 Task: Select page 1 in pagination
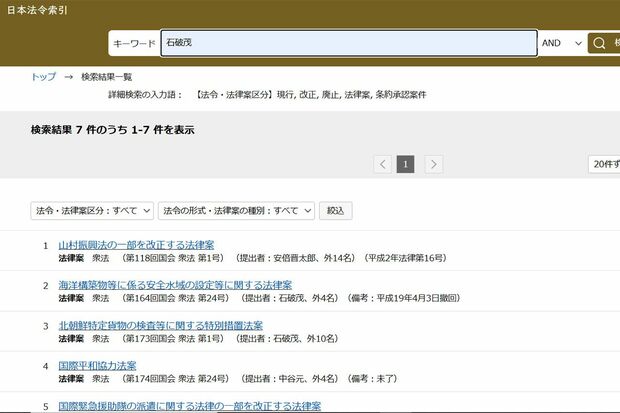click(405, 164)
